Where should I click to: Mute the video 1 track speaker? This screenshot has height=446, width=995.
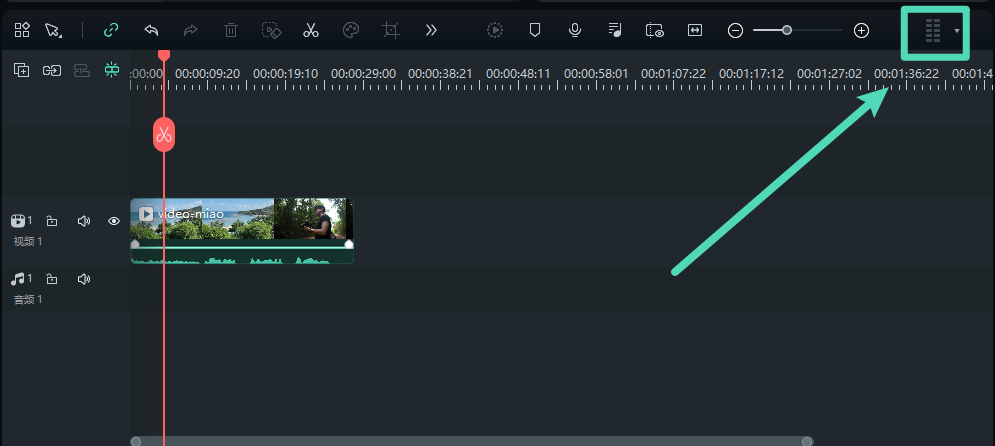(84, 221)
